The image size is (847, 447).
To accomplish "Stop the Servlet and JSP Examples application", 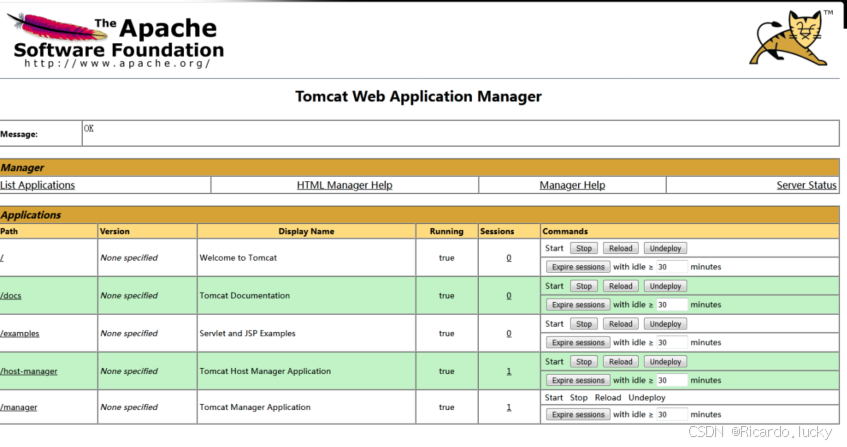I will click(584, 324).
